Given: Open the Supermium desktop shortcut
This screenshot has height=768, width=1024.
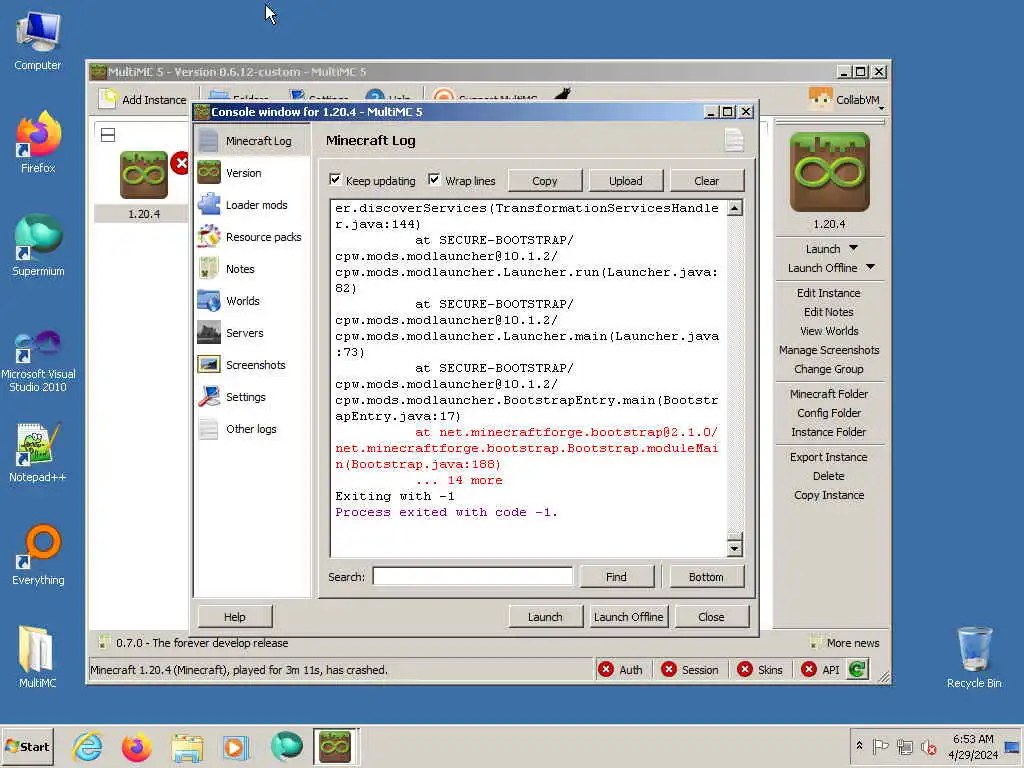Looking at the screenshot, I should point(38,246).
